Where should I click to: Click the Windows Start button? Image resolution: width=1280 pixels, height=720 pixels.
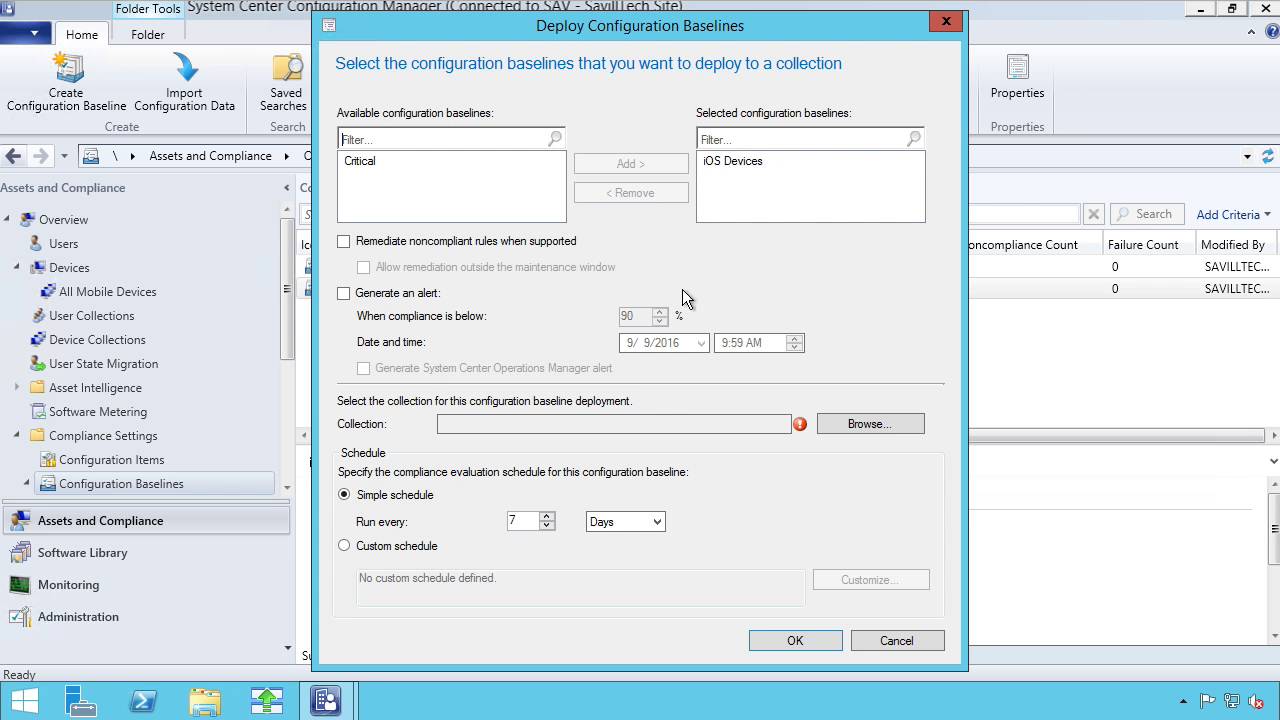pyautogui.click(x=24, y=700)
